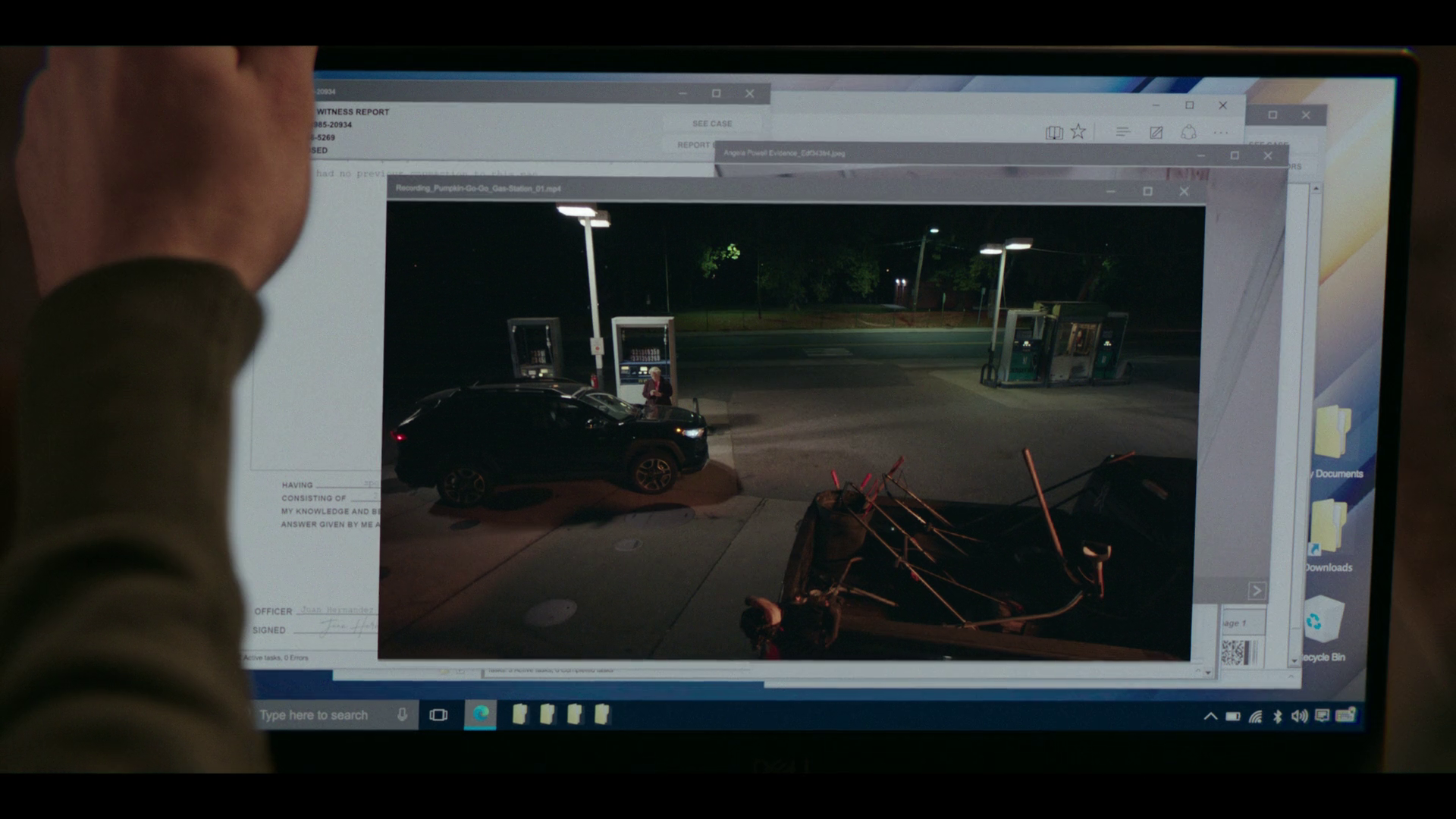The width and height of the screenshot is (1456, 819).
Task: Open the browser three-dot more menu
Action: pos(1220,133)
